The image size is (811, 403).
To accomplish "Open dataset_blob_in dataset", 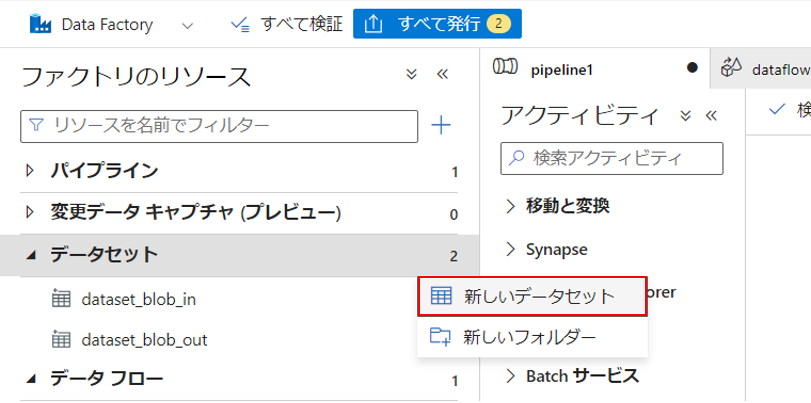I will (139, 299).
